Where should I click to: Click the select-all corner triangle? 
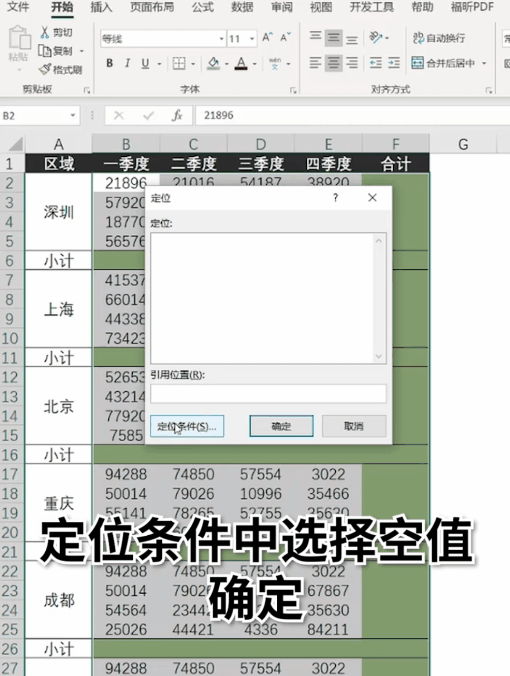point(14,144)
